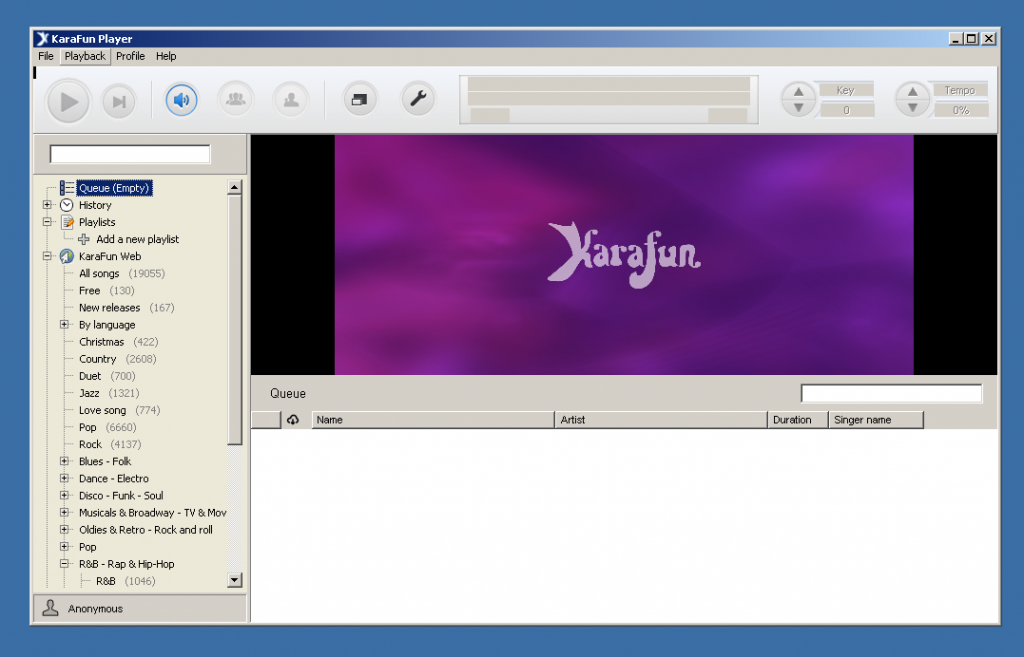Expand the Blues - Folk genre node
This screenshot has width=1024, height=657.
tap(67, 461)
